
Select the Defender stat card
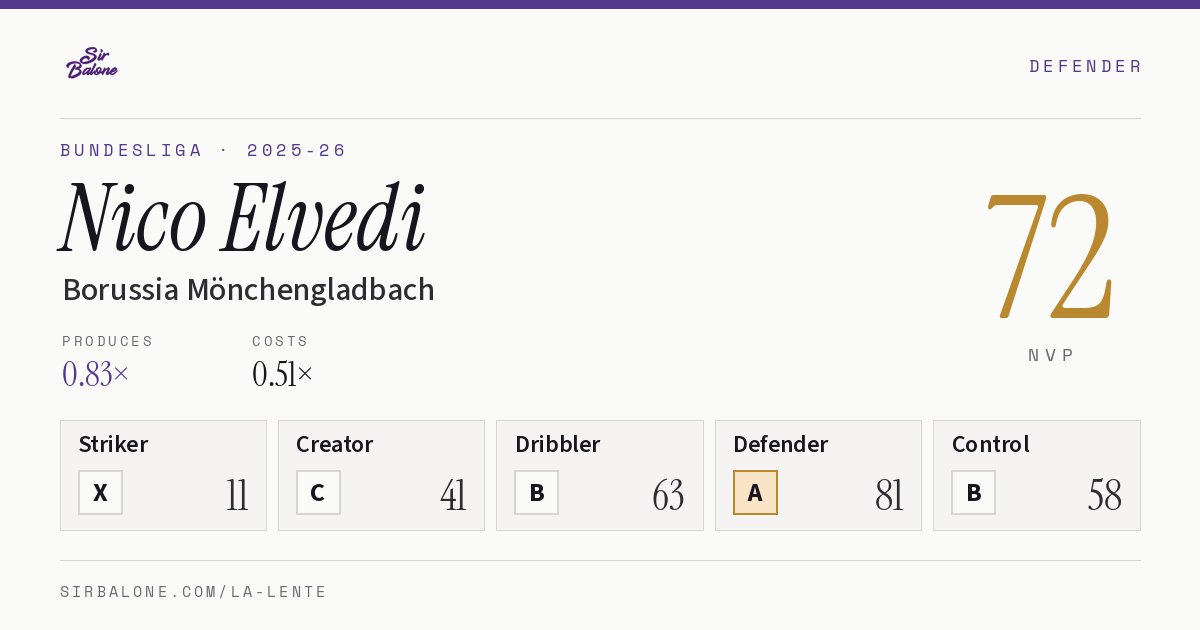(818, 475)
